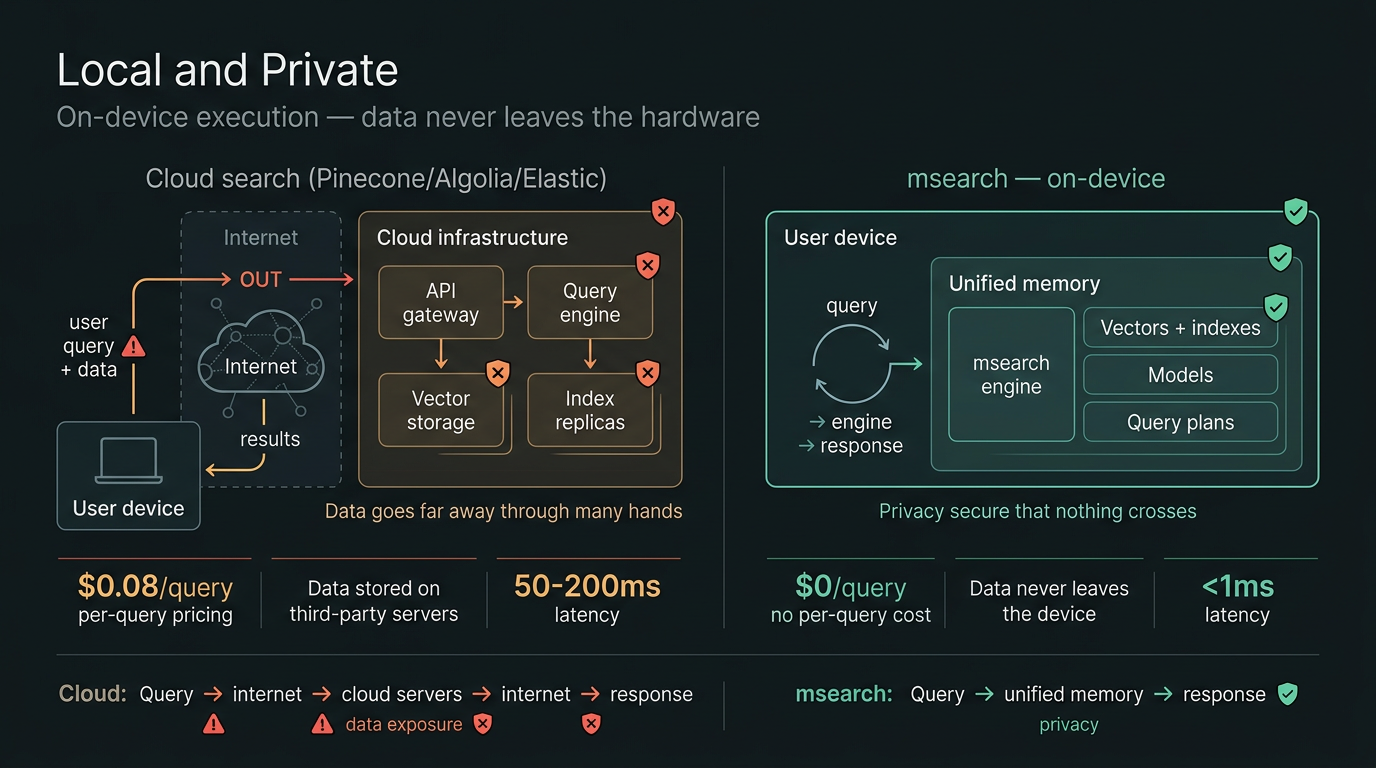The height and width of the screenshot is (768, 1376).
Task: Click the laptop icon in the cloud-side User device box
Action: pyautogui.click(x=128, y=461)
